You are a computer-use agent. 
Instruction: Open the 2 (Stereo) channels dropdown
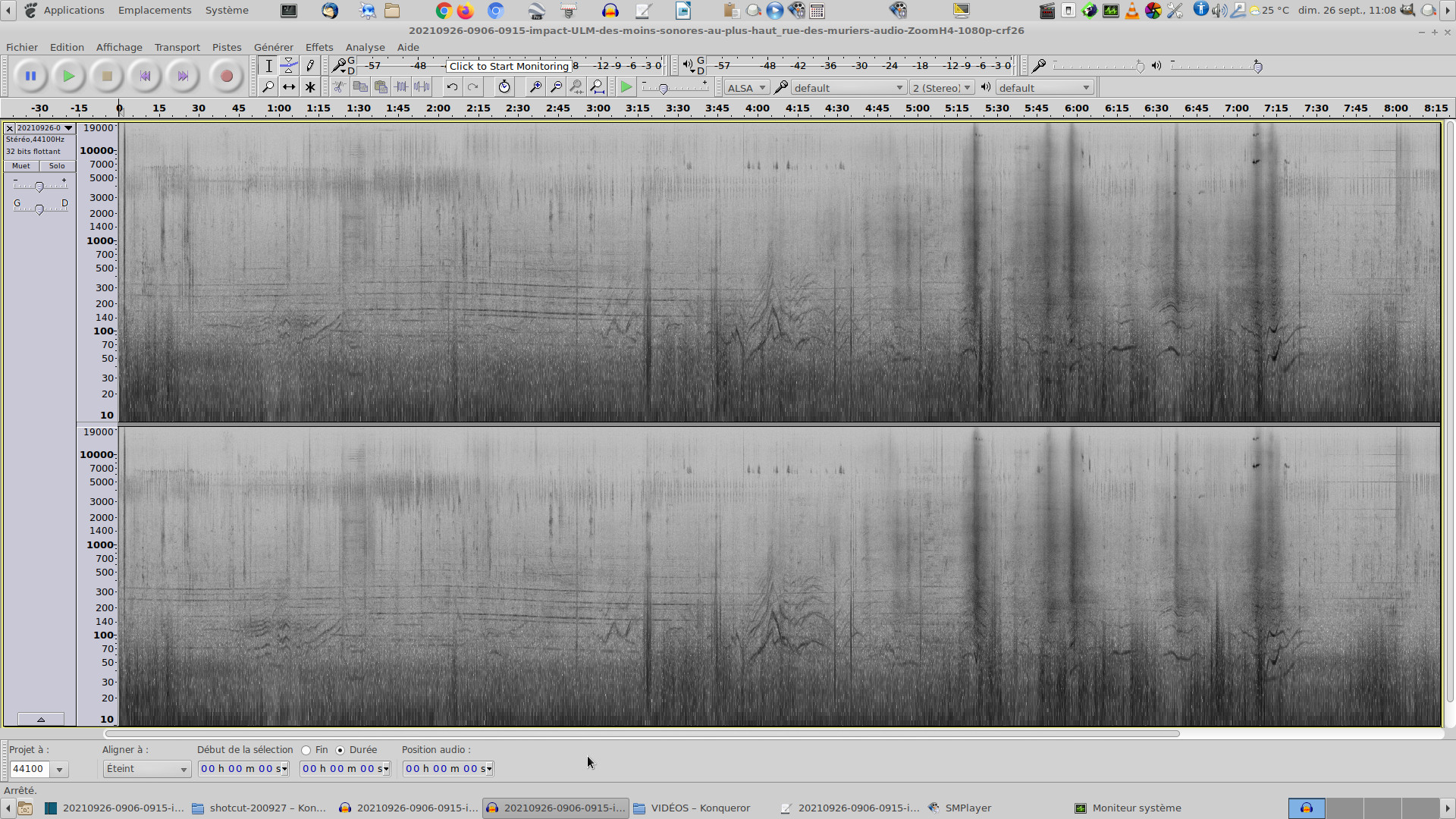pos(941,88)
